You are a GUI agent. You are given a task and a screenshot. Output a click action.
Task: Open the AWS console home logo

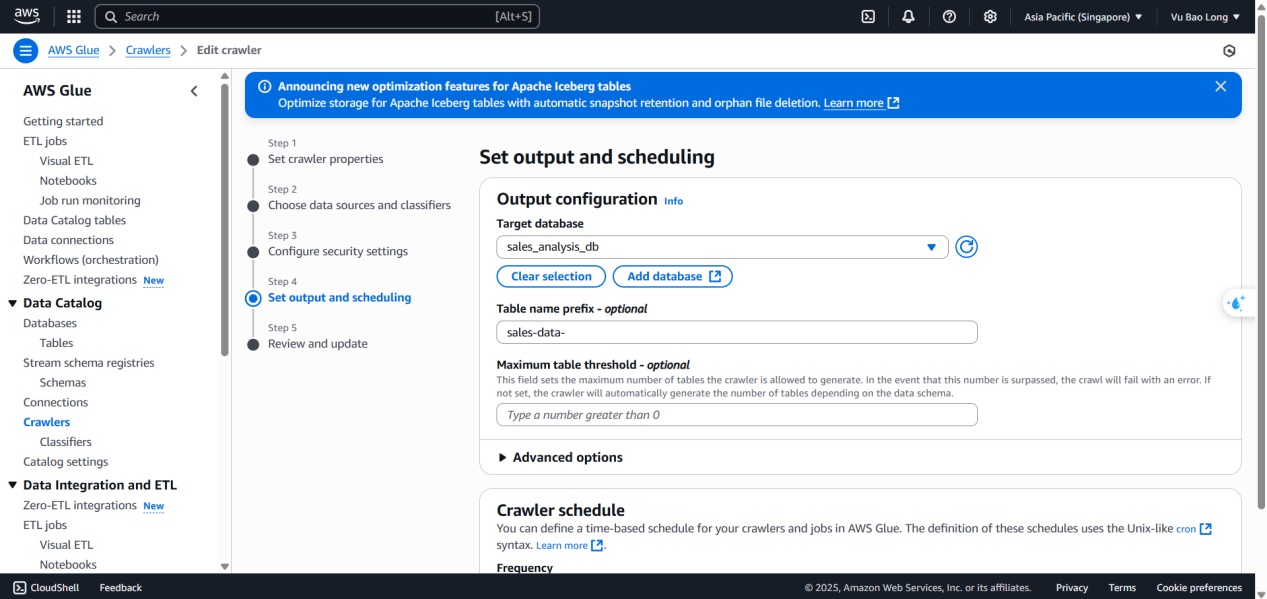(27, 16)
